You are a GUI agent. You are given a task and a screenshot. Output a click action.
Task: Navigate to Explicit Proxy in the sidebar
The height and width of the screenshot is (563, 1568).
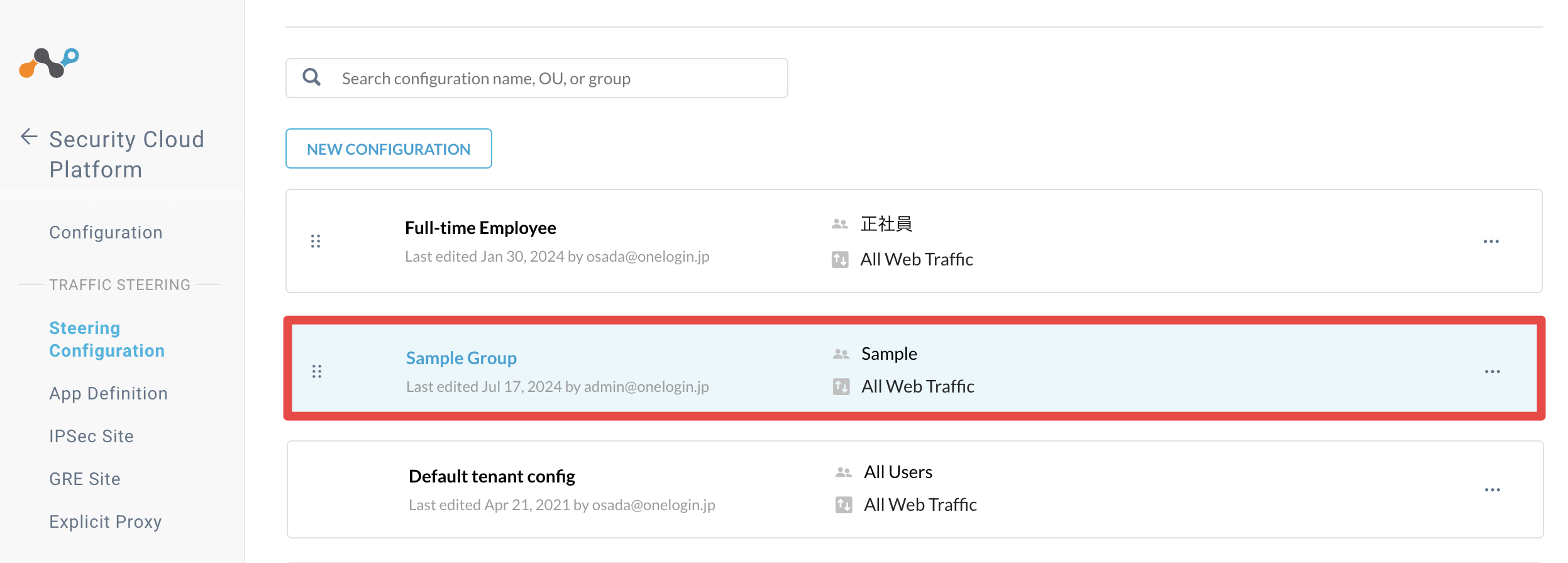(x=106, y=522)
